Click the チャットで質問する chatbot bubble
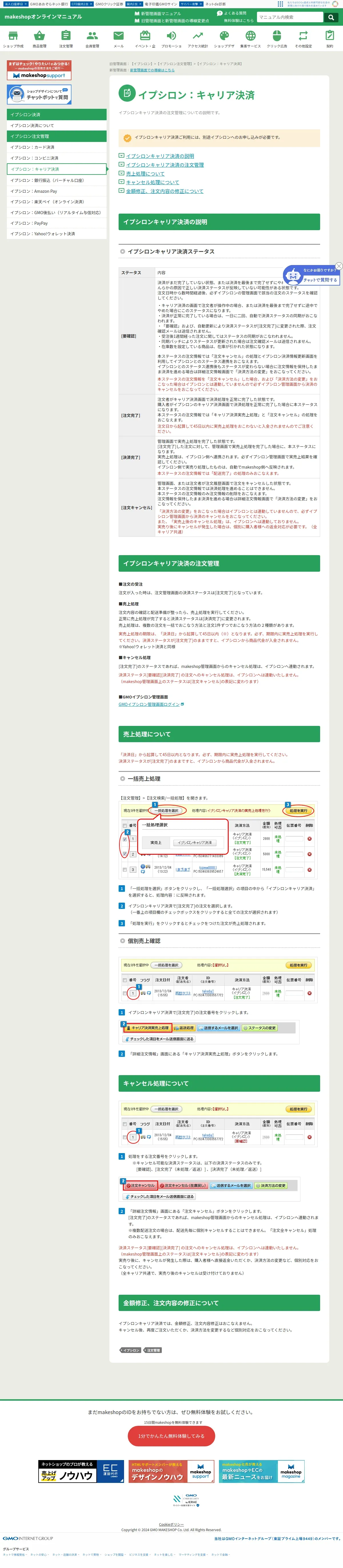 (x=311, y=275)
